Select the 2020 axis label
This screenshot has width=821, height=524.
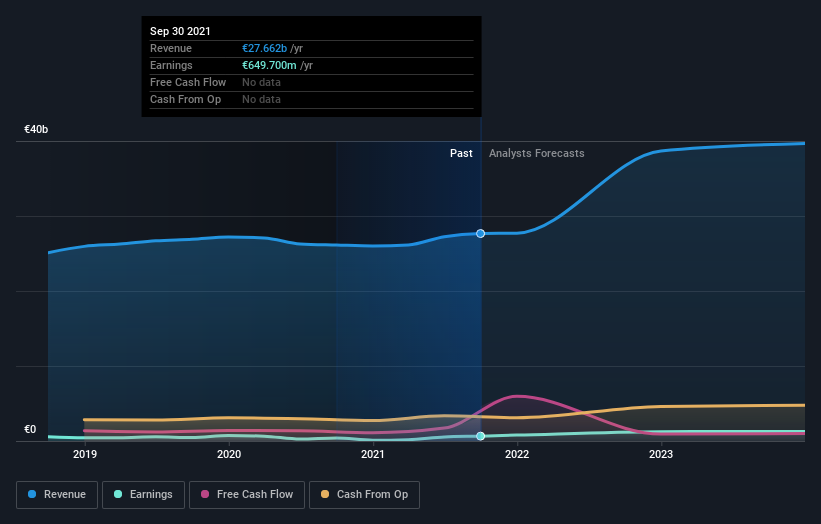[229, 454]
